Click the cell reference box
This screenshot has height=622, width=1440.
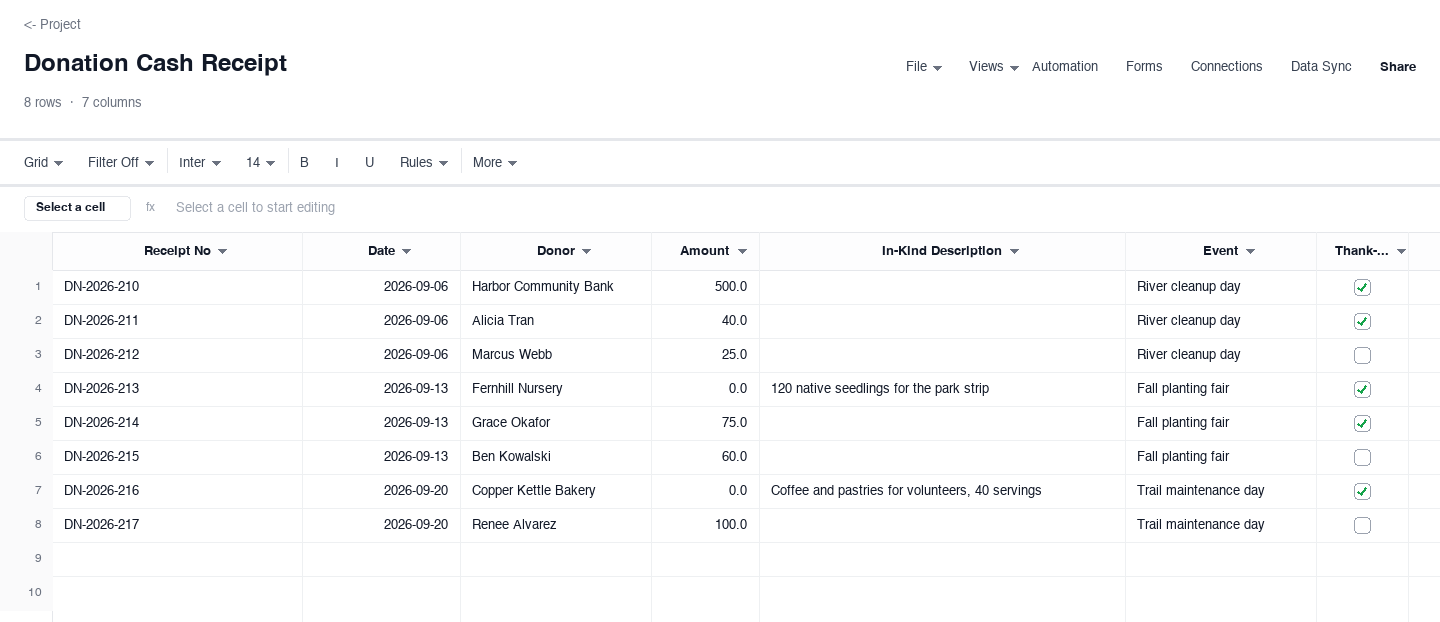[x=77, y=208]
